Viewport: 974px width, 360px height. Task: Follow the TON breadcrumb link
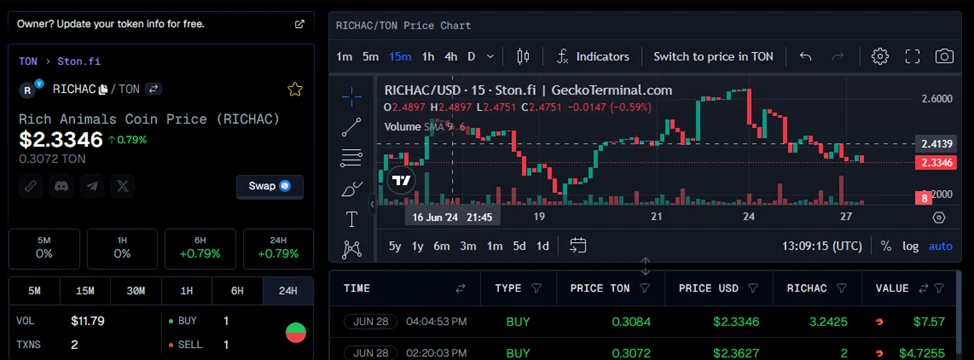(28, 61)
